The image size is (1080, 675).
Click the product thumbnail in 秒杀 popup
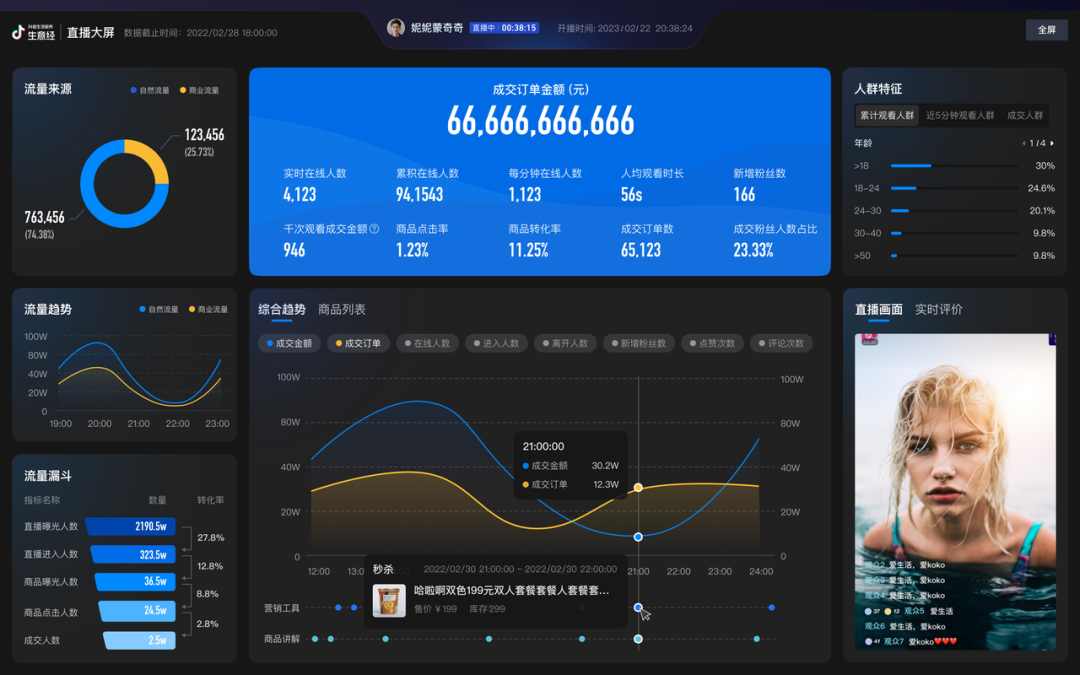389,600
